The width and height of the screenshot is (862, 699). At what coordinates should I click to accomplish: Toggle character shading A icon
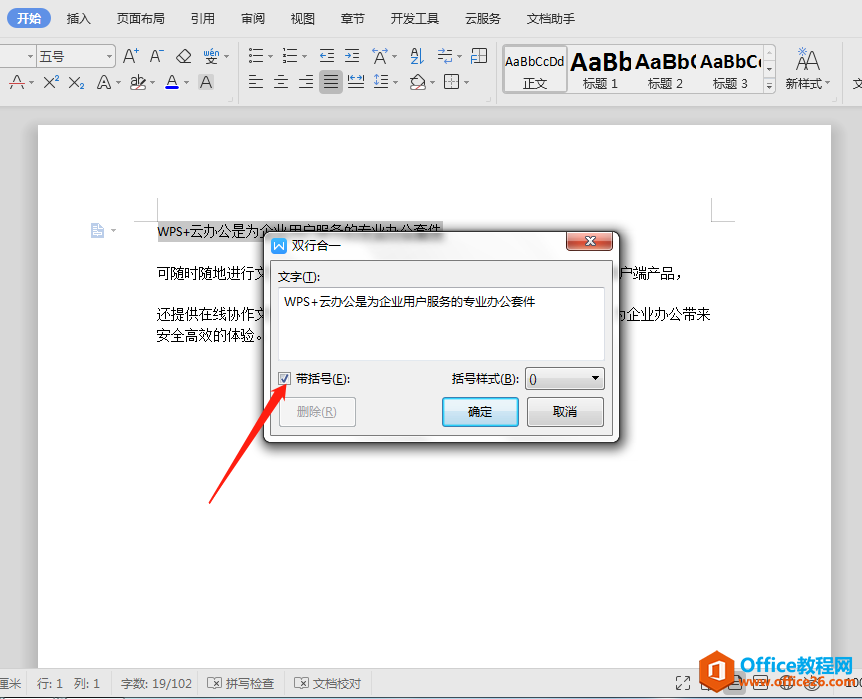(x=206, y=82)
